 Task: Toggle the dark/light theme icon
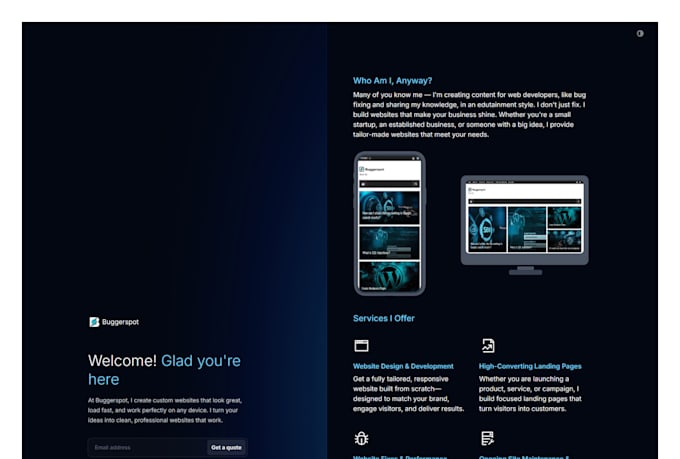click(640, 33)
